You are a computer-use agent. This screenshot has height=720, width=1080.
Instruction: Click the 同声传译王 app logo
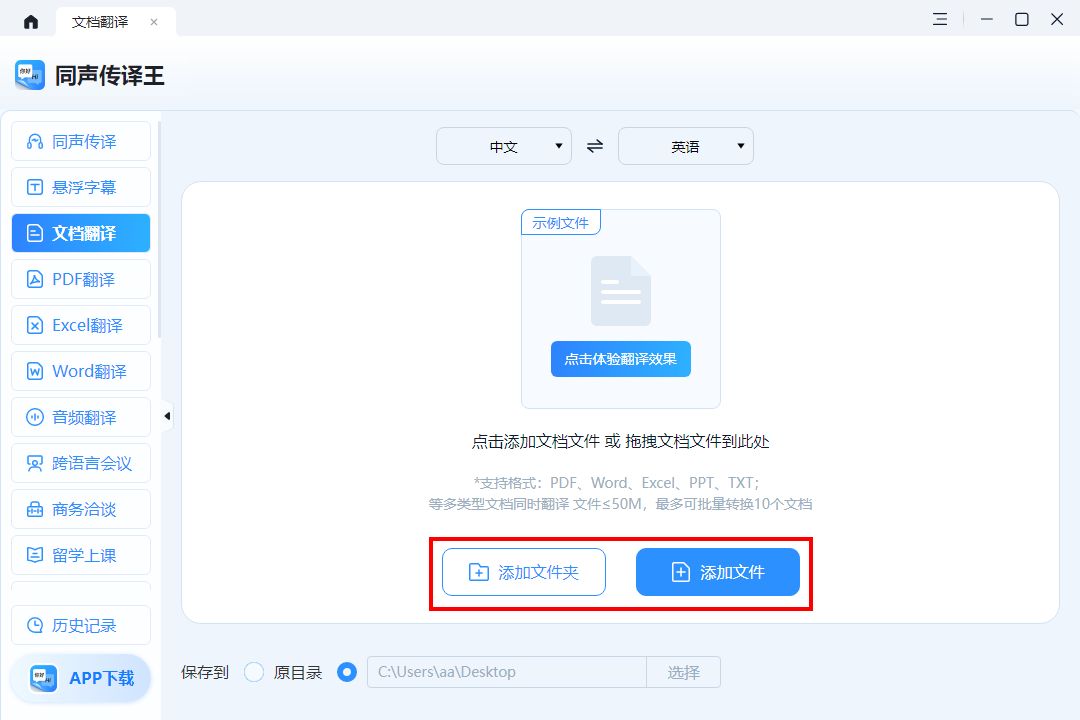click(x=30, y=74)
